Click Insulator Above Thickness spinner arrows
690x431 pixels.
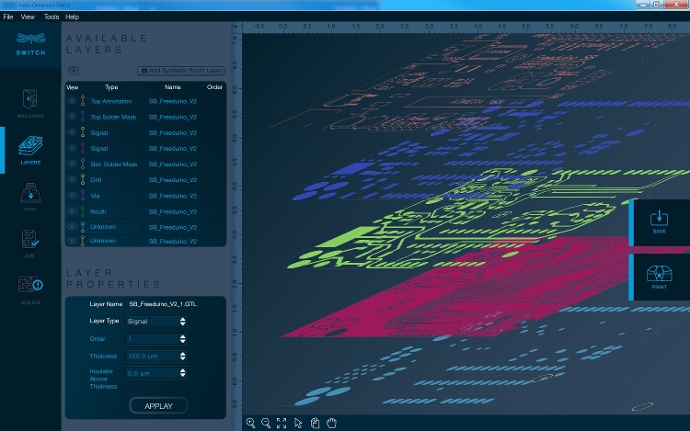pos(183,373)
